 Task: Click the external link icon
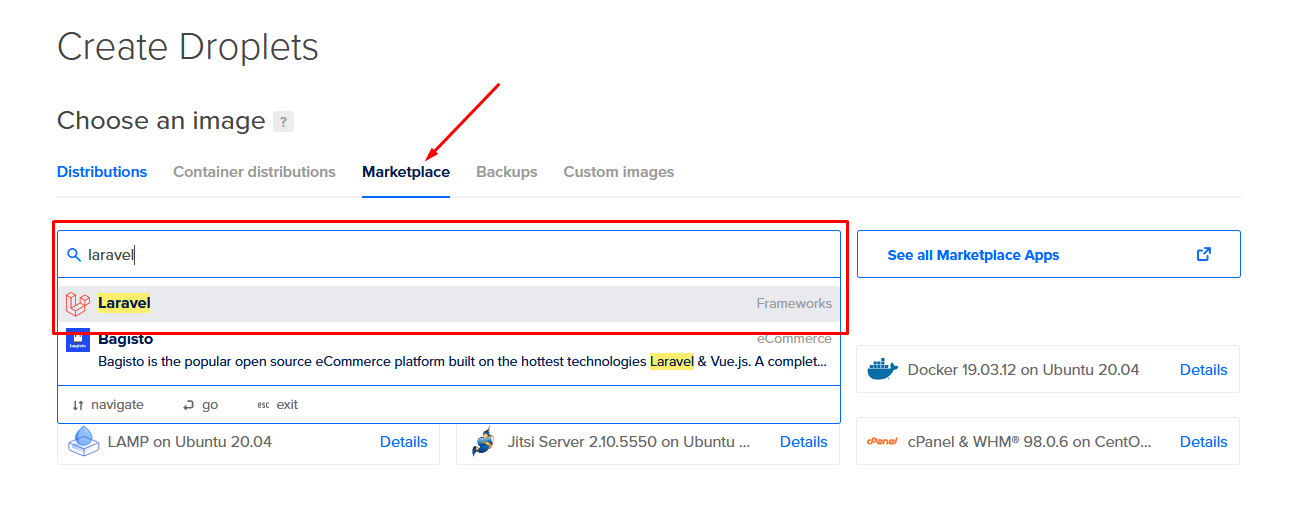click(x=1204, y=254)
